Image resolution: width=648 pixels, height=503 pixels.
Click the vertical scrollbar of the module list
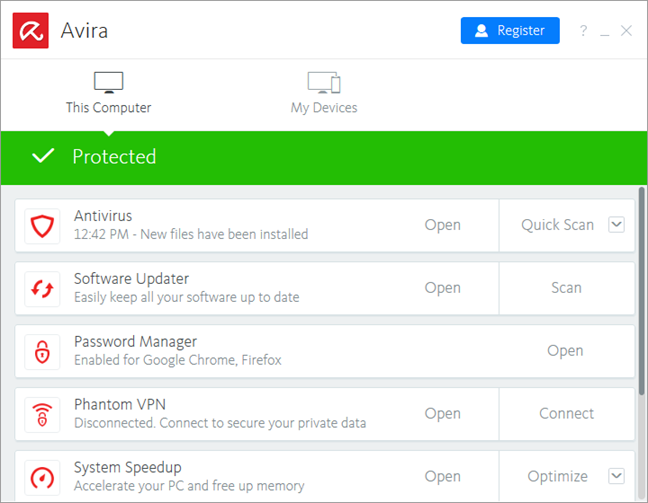pyautogui.click(x=641, y=291)
